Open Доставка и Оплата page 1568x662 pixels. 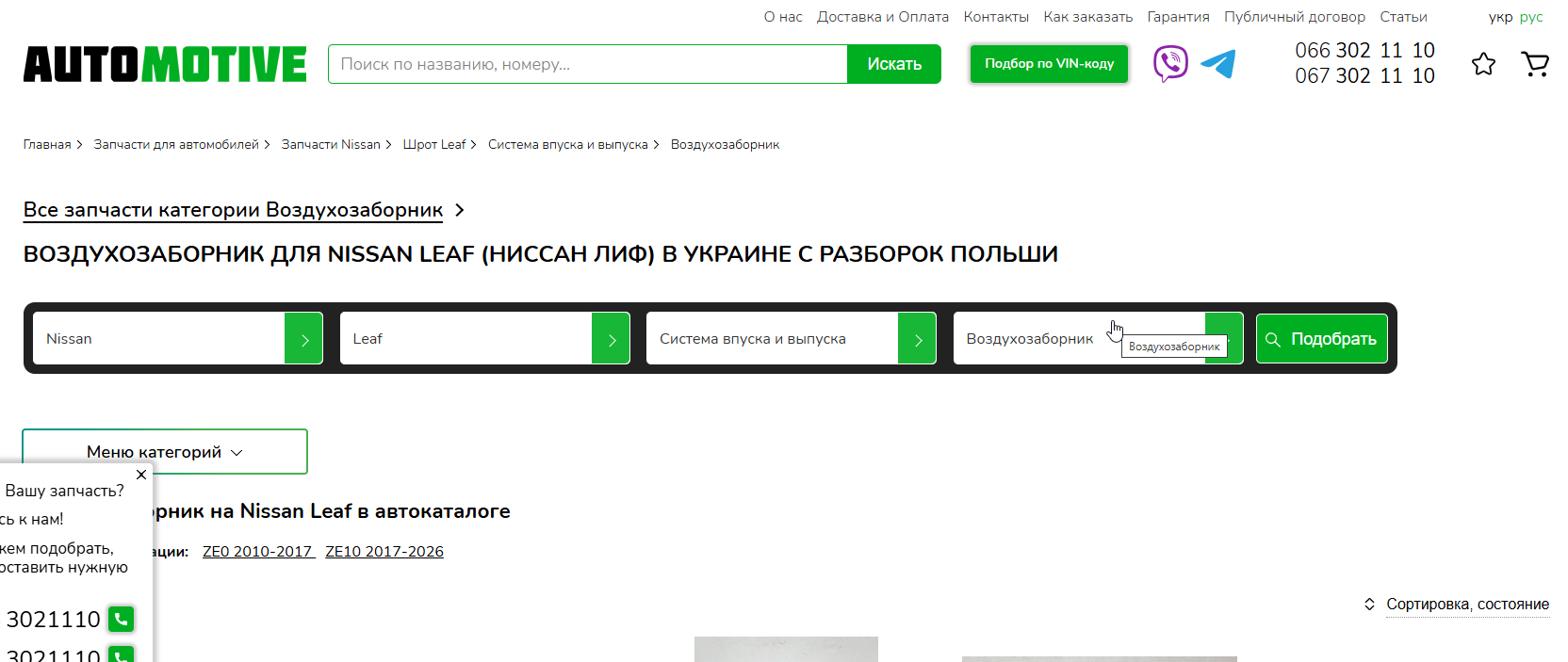tap(883, 17)
